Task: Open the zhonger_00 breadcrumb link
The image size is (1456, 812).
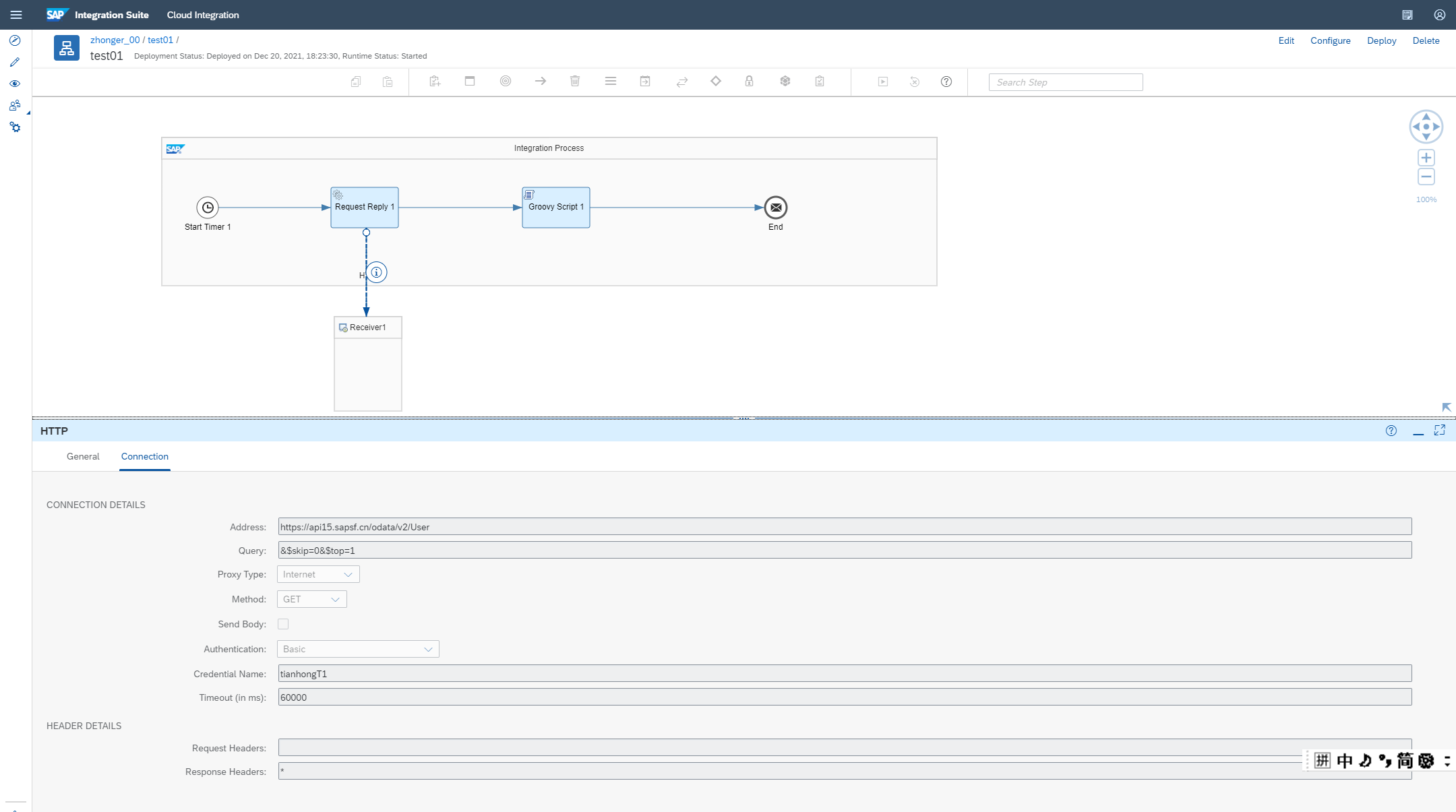Action: 115,40
